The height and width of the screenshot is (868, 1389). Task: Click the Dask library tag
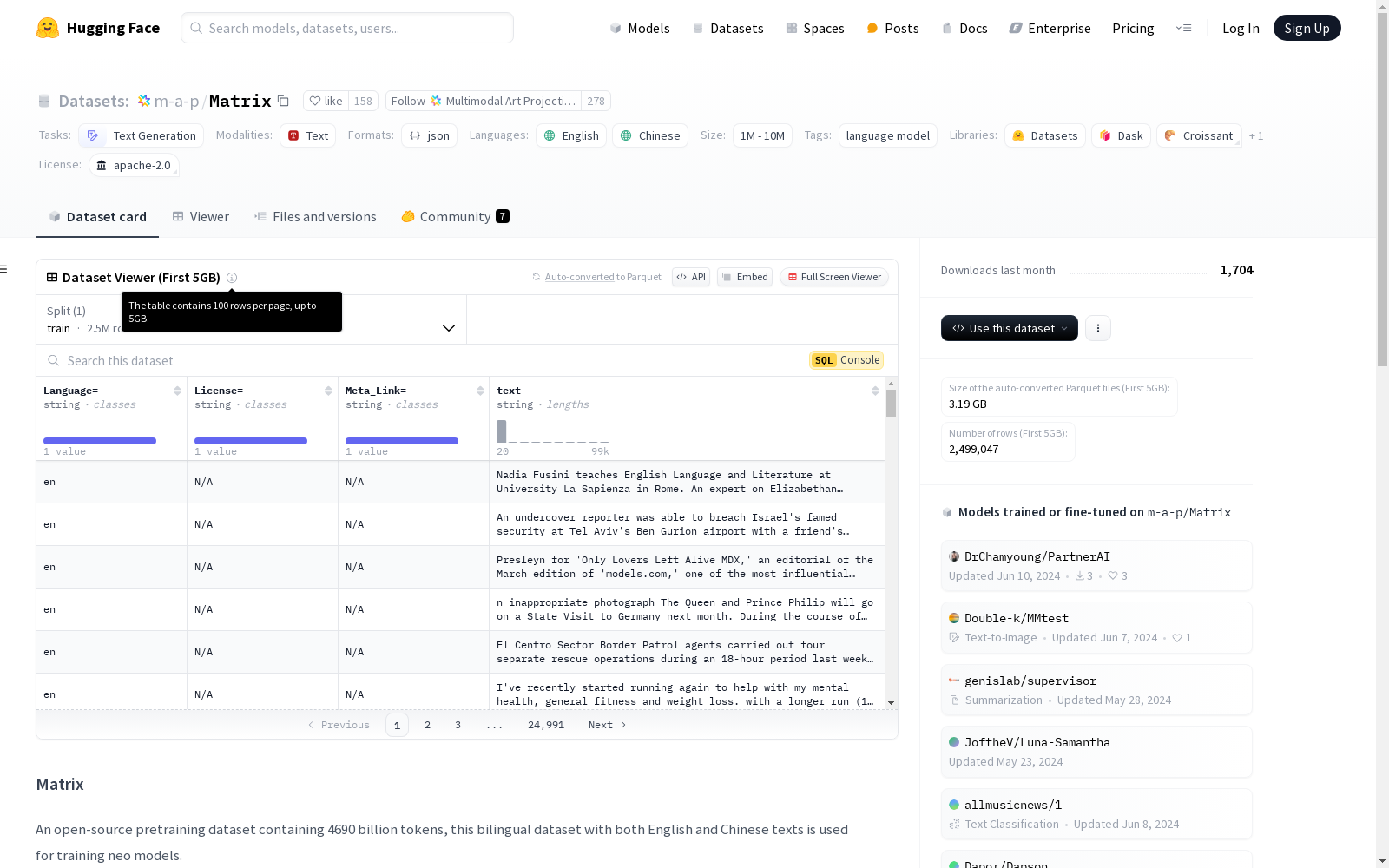[x=1122, y=135]
